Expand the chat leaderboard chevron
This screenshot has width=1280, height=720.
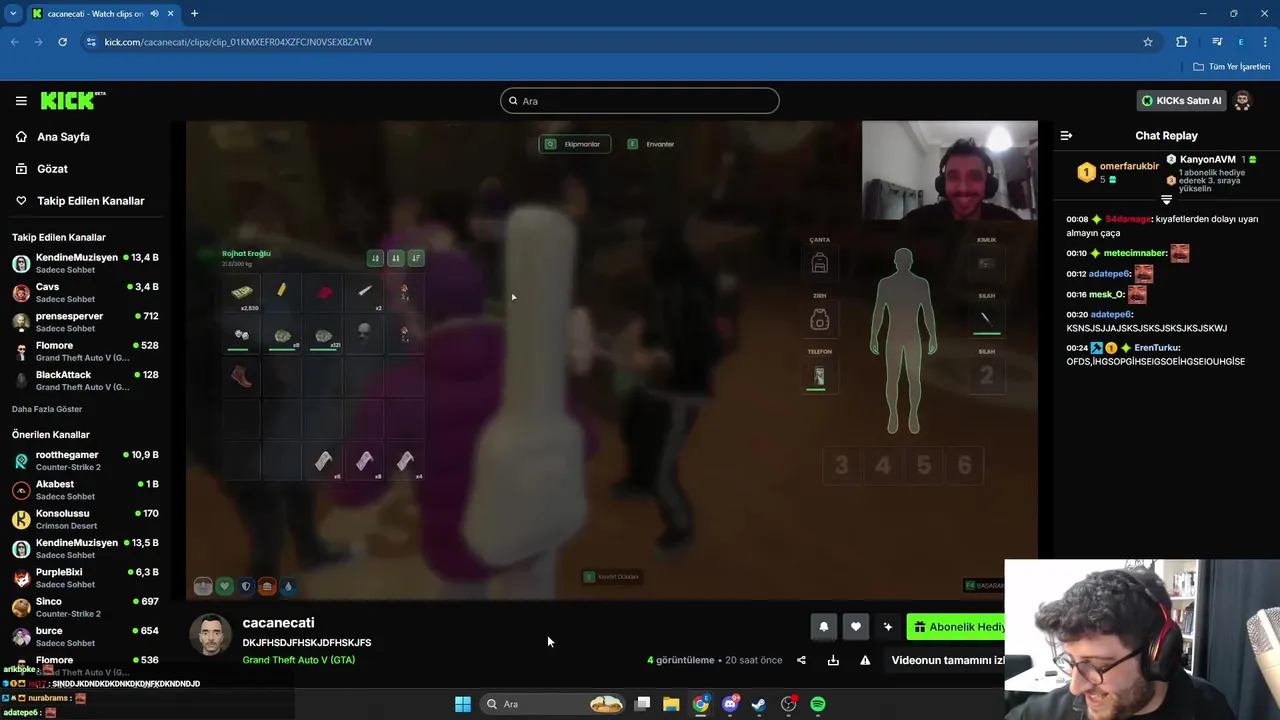(x=1166, y=200)
